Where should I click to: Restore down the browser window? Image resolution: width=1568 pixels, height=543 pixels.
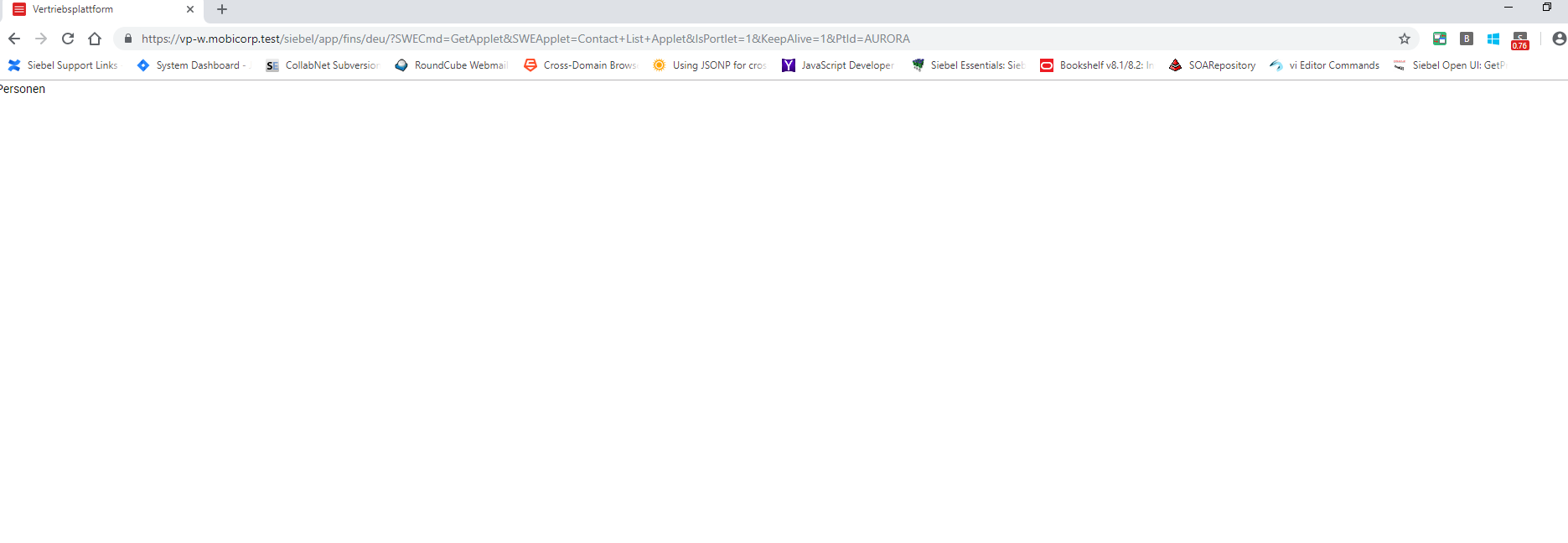click(x=1547, y=8)
